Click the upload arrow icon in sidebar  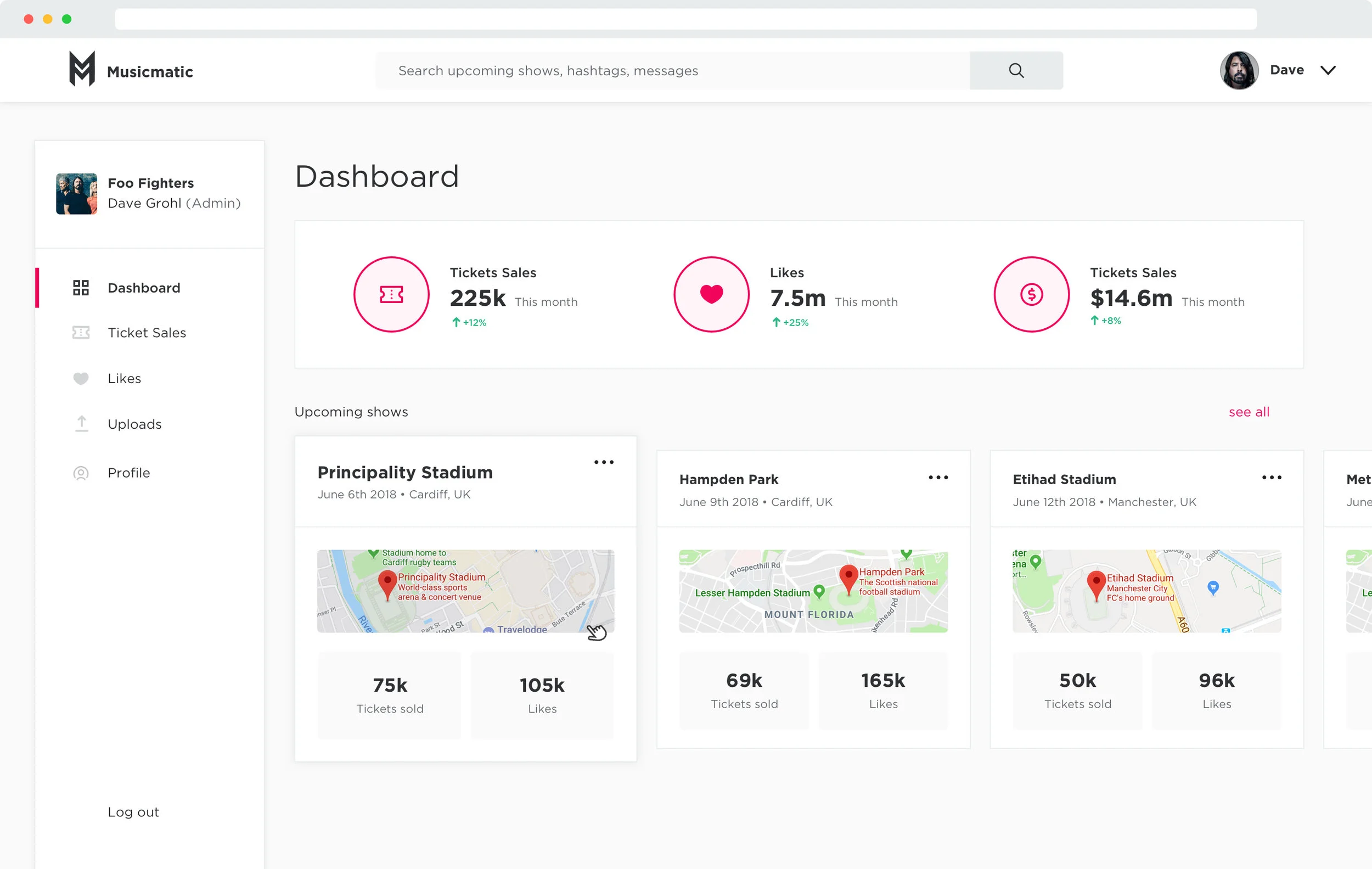click(81, 423)
